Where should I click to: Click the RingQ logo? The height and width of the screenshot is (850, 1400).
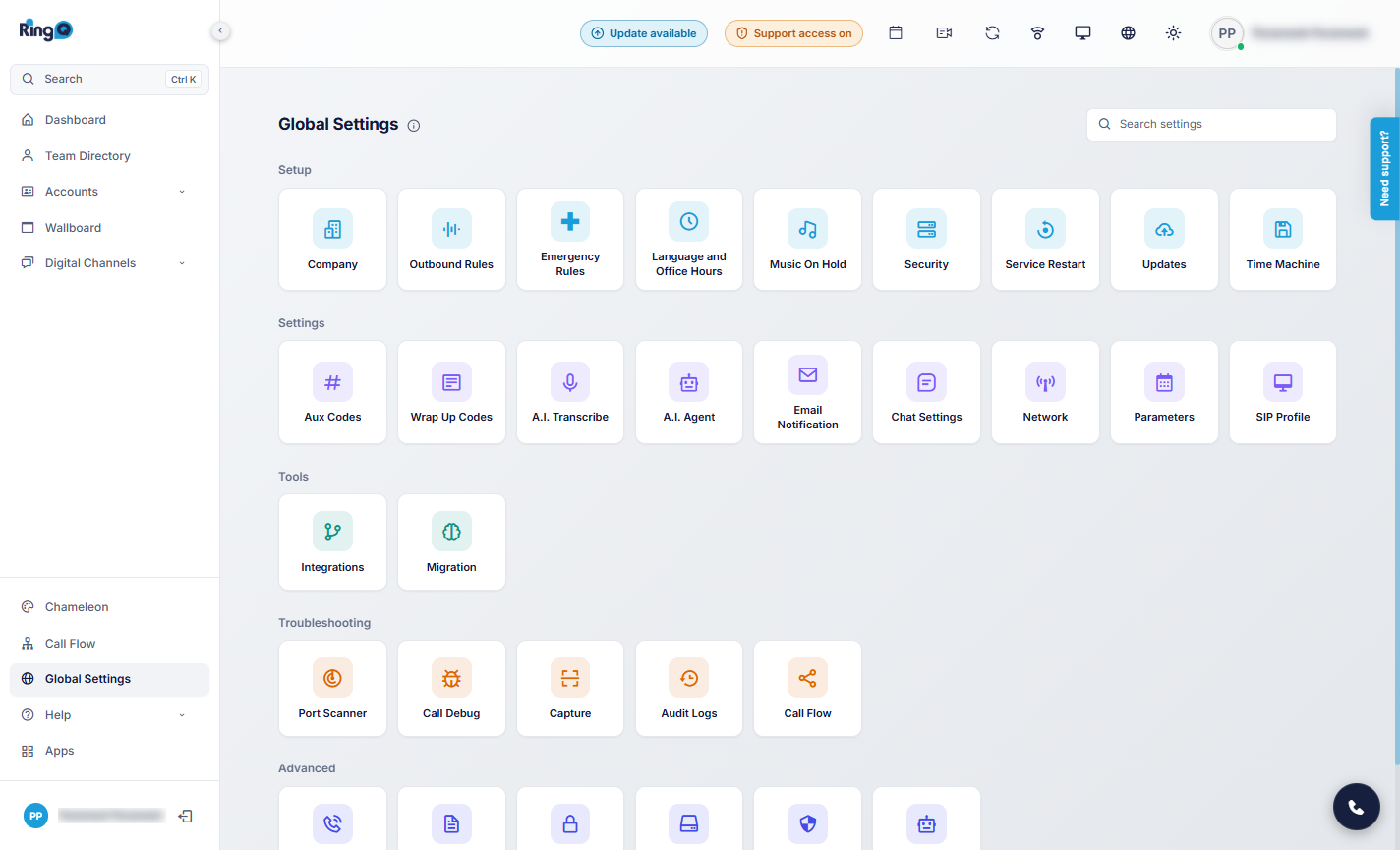[45, 30]
